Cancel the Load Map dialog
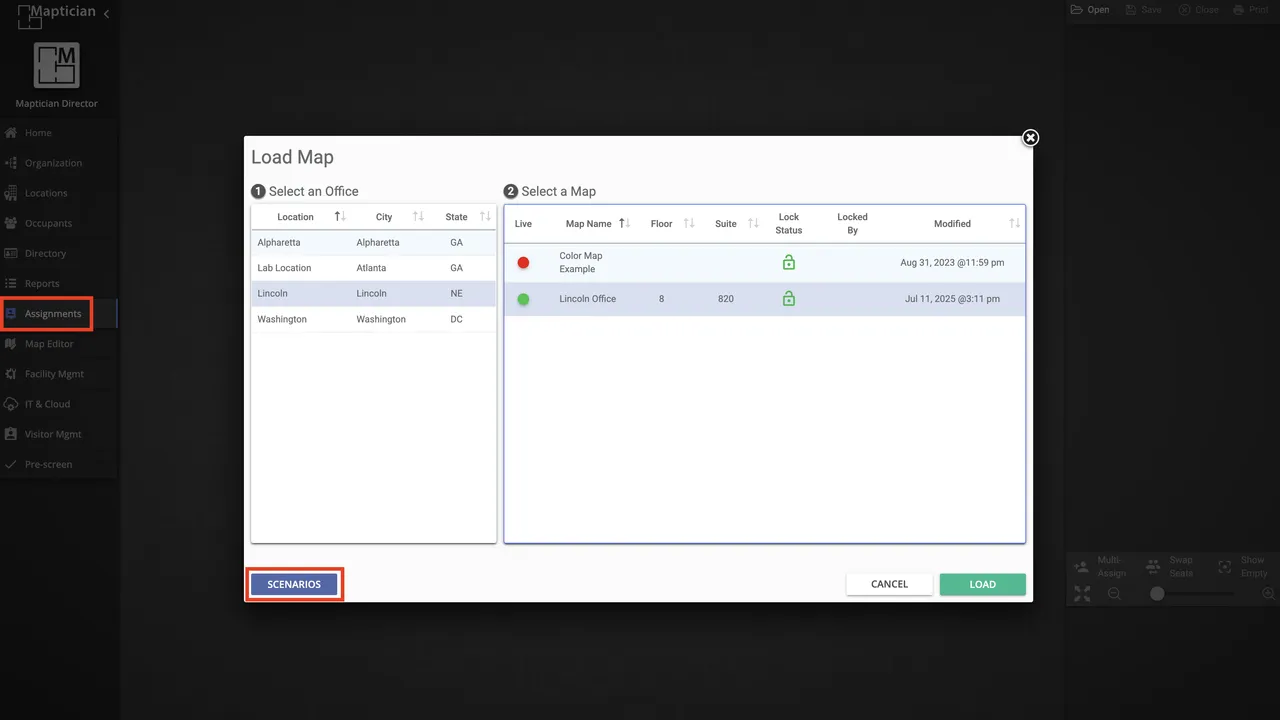 coord(889,584)
